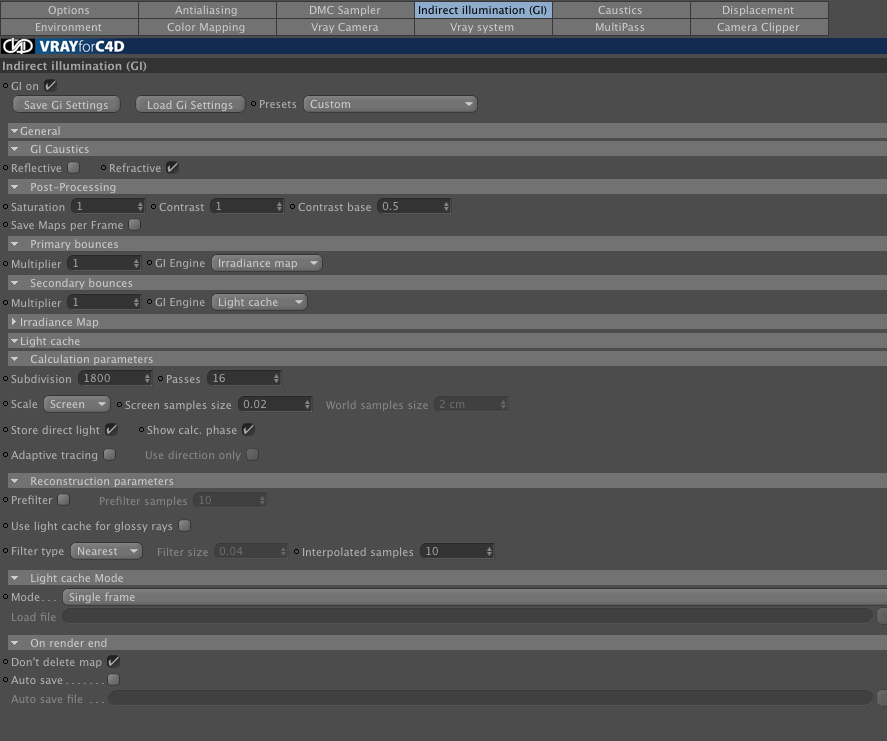Image resolution: width=887 pixels, height=741 pixels.
Task: Toggle Don't delete map checkbox
Action: click(x=113, y=661)
